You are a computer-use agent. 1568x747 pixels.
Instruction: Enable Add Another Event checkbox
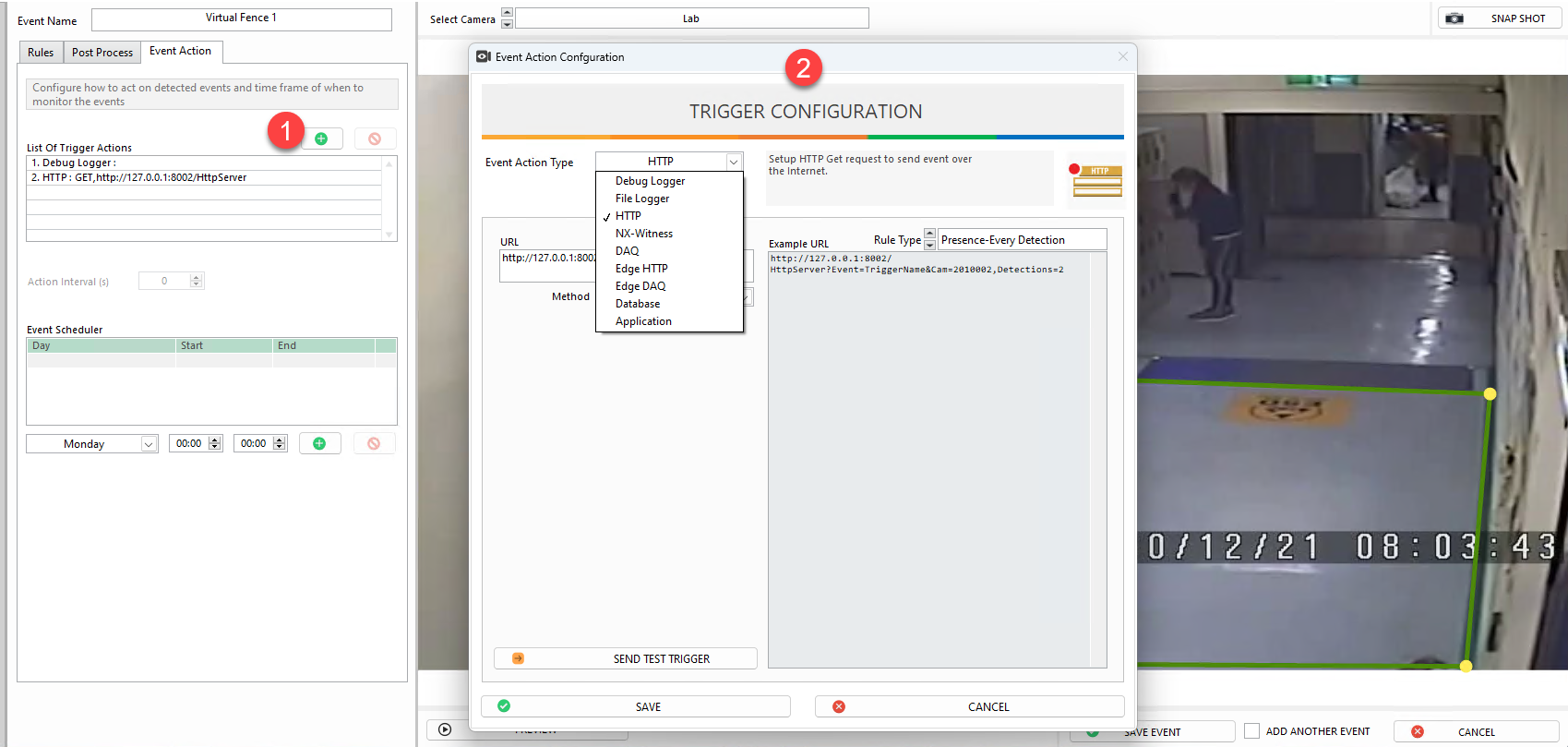pyautogui.click(x=1251, y=731)
